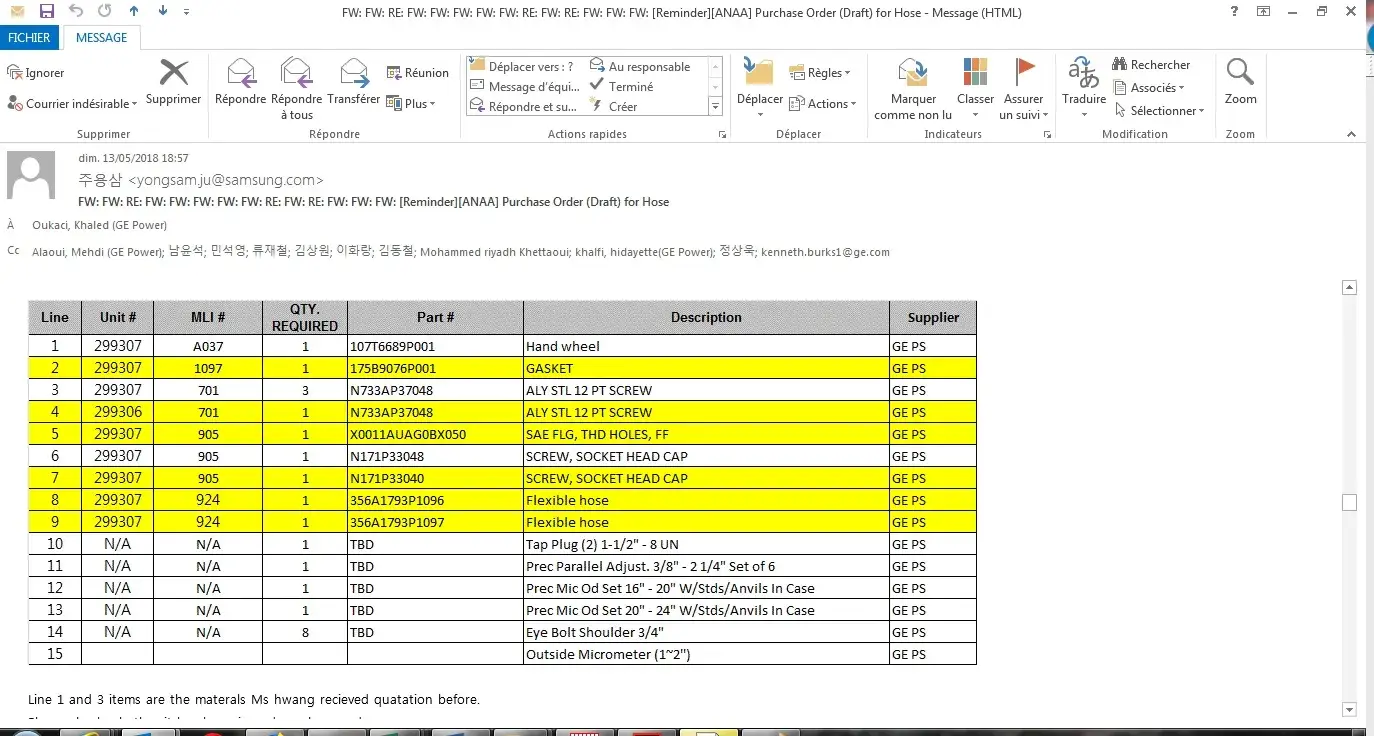The image size is (1374, 736).
Task: Click Répondre à tous icon
Action: (296, 74)
